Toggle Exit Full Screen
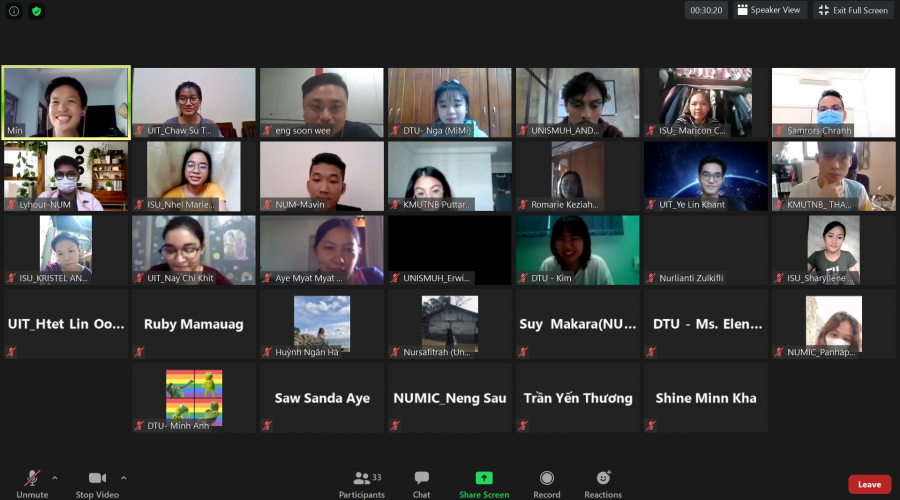900x500 pixels. coord(853,10)
